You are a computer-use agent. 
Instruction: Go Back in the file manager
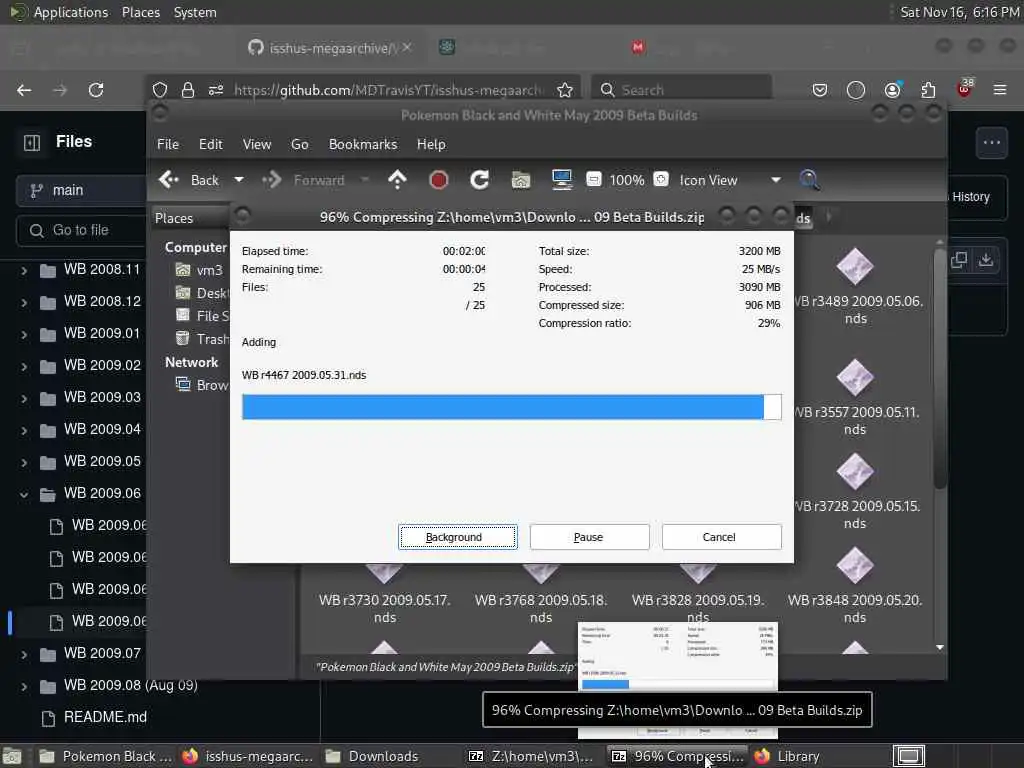pos(189,180)
